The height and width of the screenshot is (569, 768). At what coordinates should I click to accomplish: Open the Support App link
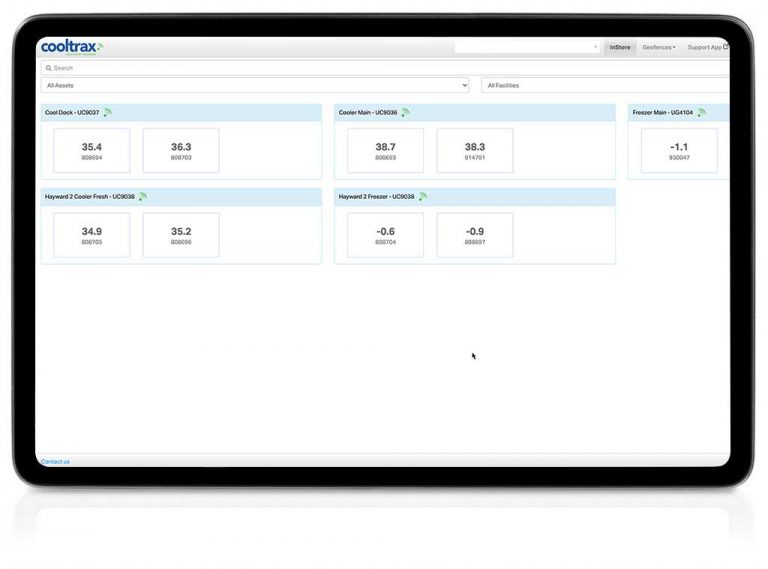706,47
